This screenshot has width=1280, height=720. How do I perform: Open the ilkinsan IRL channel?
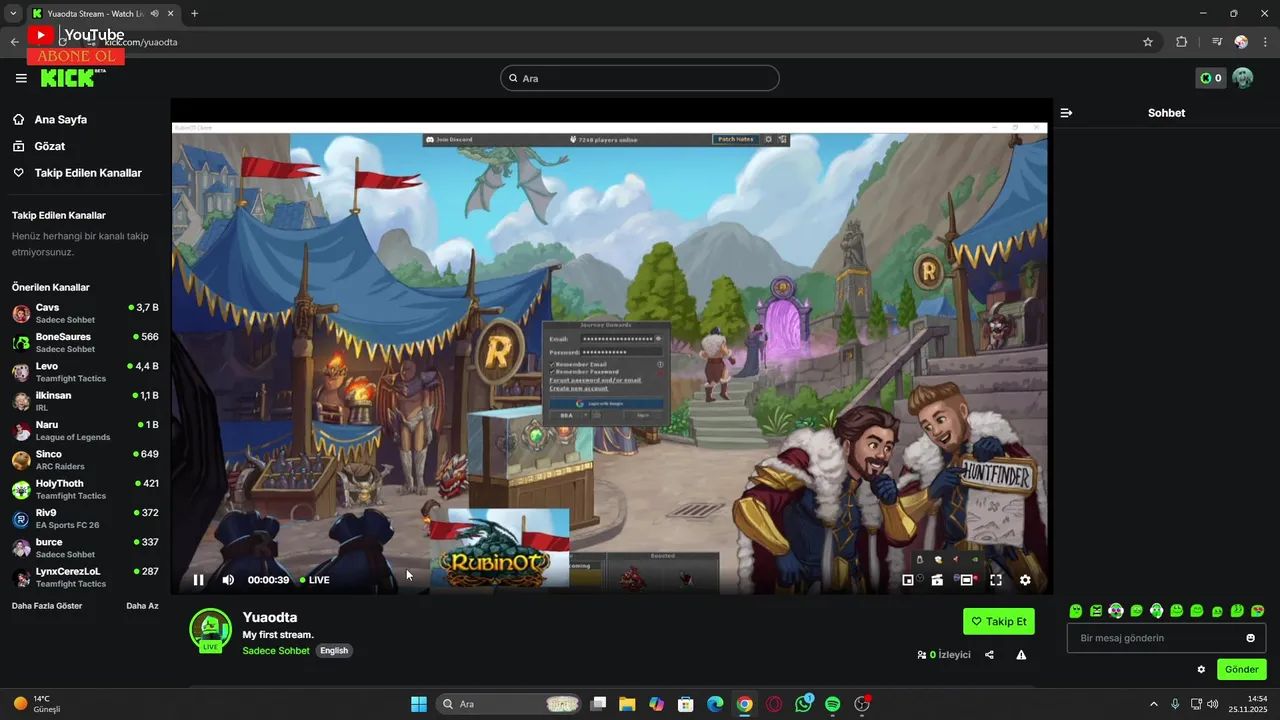[85, 402]
